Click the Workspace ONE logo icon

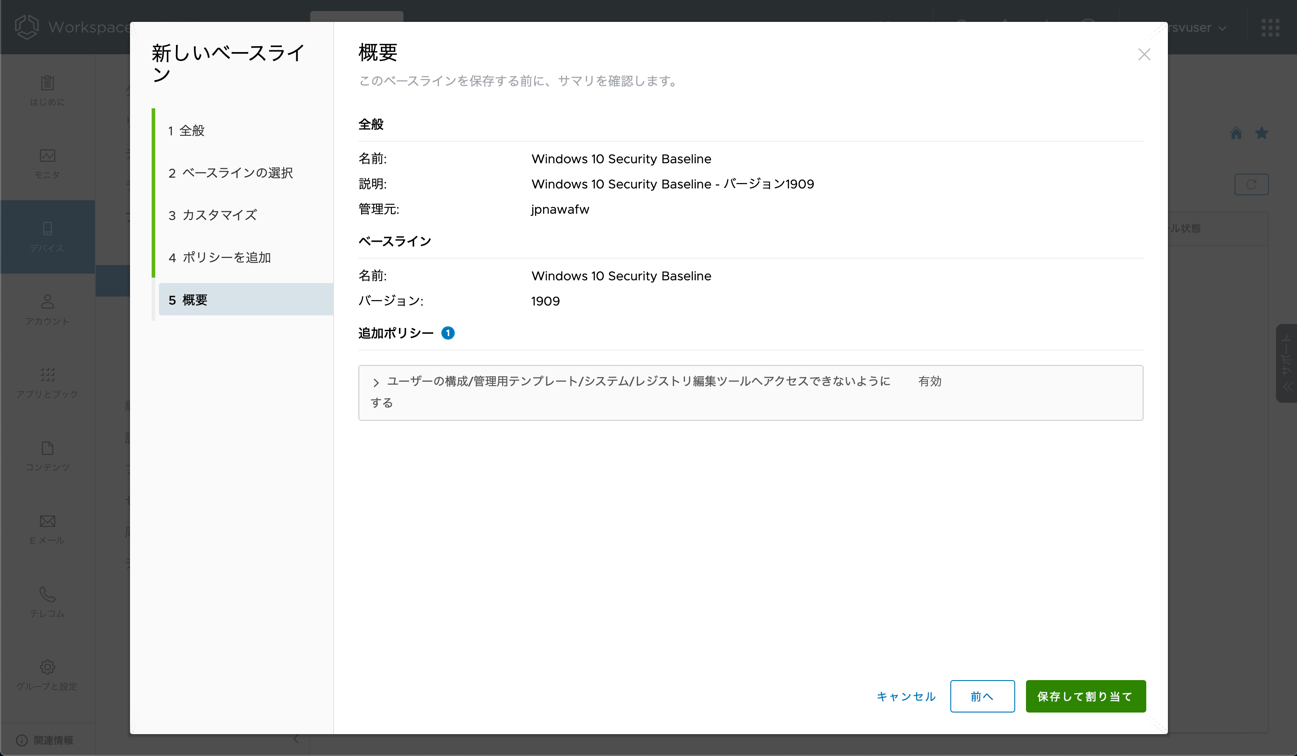[x=27, y=27]
